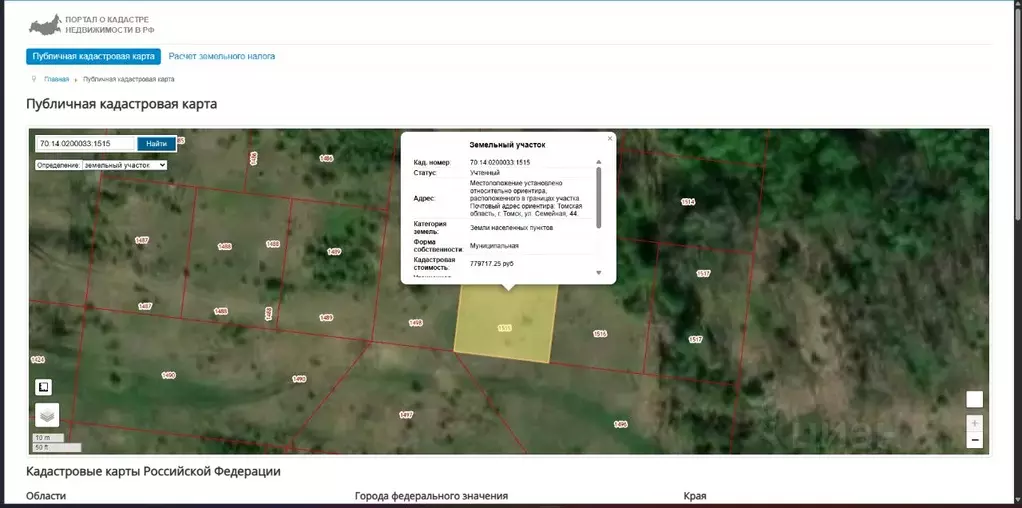Open the parcel type 'земельный участок' dropdown

pyautogui.click(x=124, y=165)
